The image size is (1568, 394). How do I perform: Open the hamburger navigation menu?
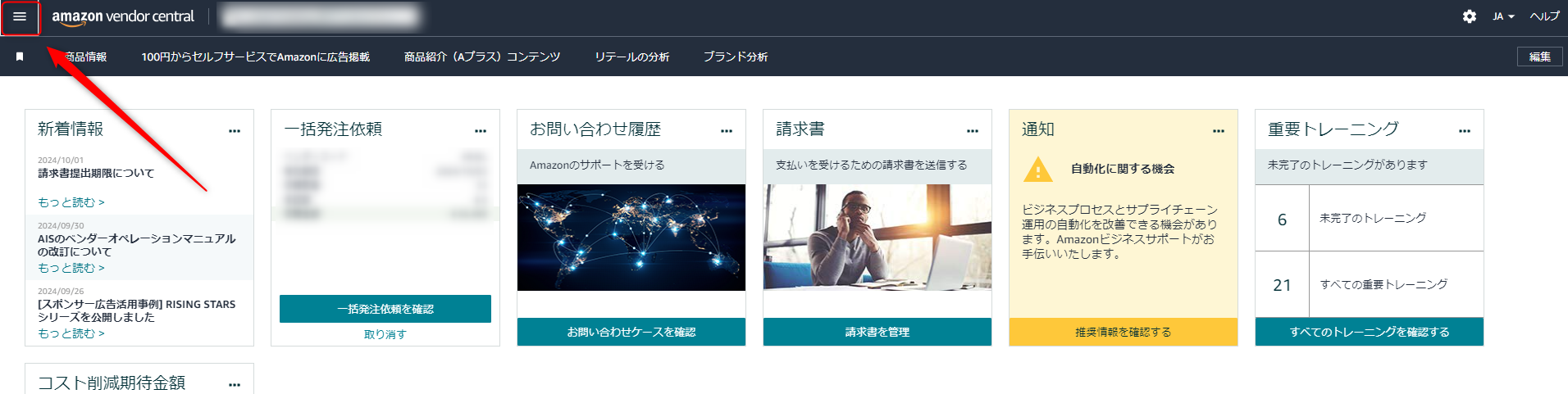[20, 16]
